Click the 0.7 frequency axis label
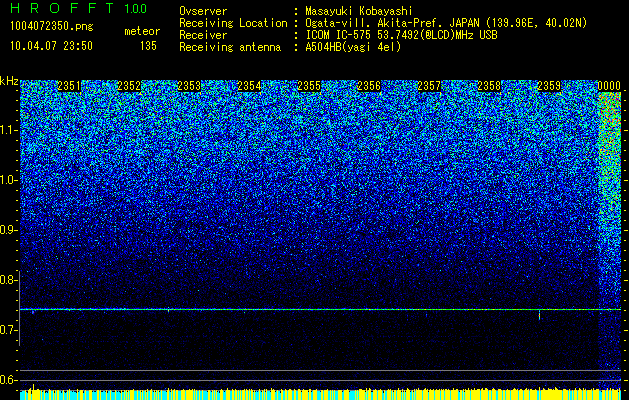The image size is (629, 400). point(8,330)
